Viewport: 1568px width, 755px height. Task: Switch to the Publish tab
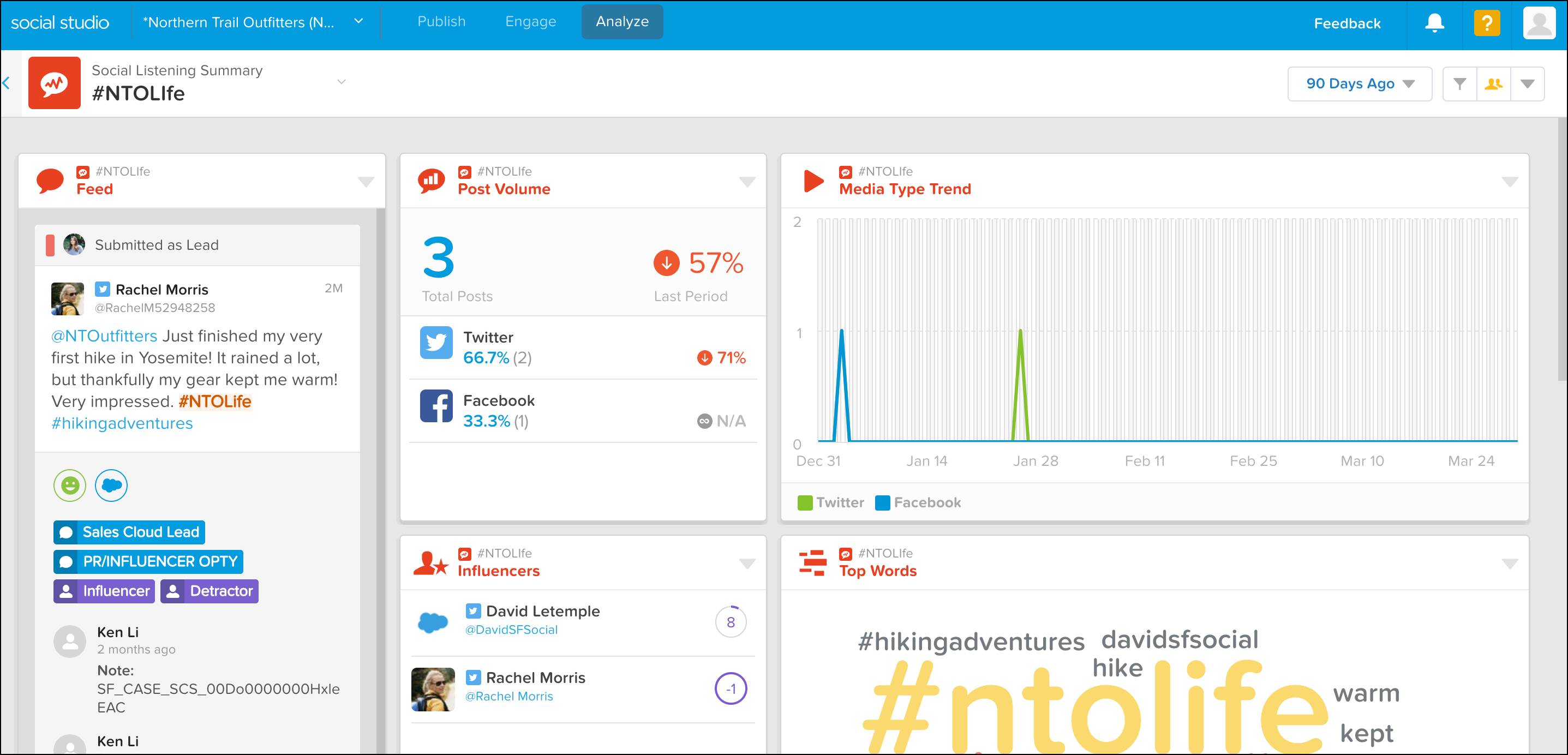(x=441, y=21)
